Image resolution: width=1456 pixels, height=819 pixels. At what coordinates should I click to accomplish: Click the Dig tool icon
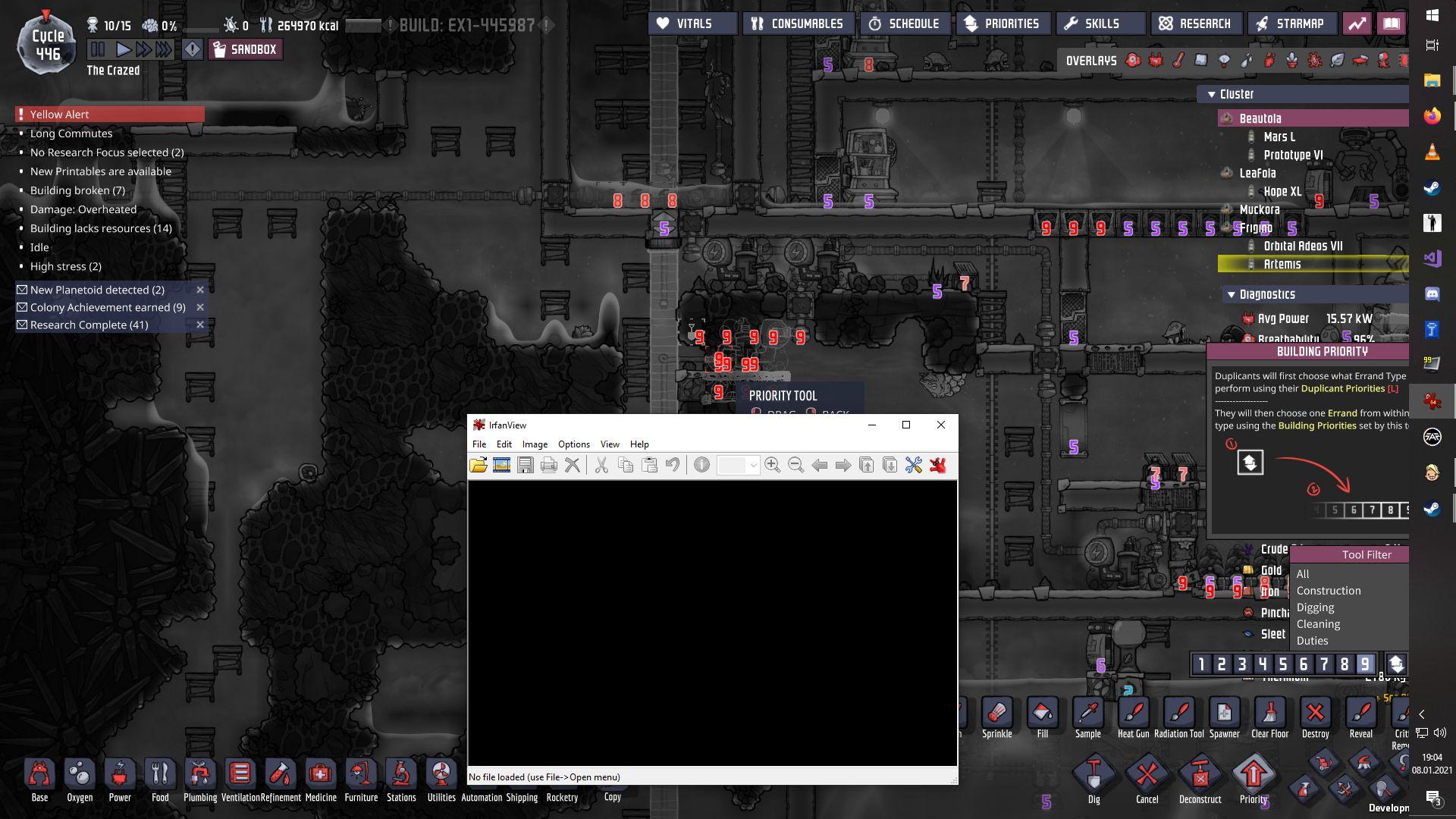click(1094, 775)
